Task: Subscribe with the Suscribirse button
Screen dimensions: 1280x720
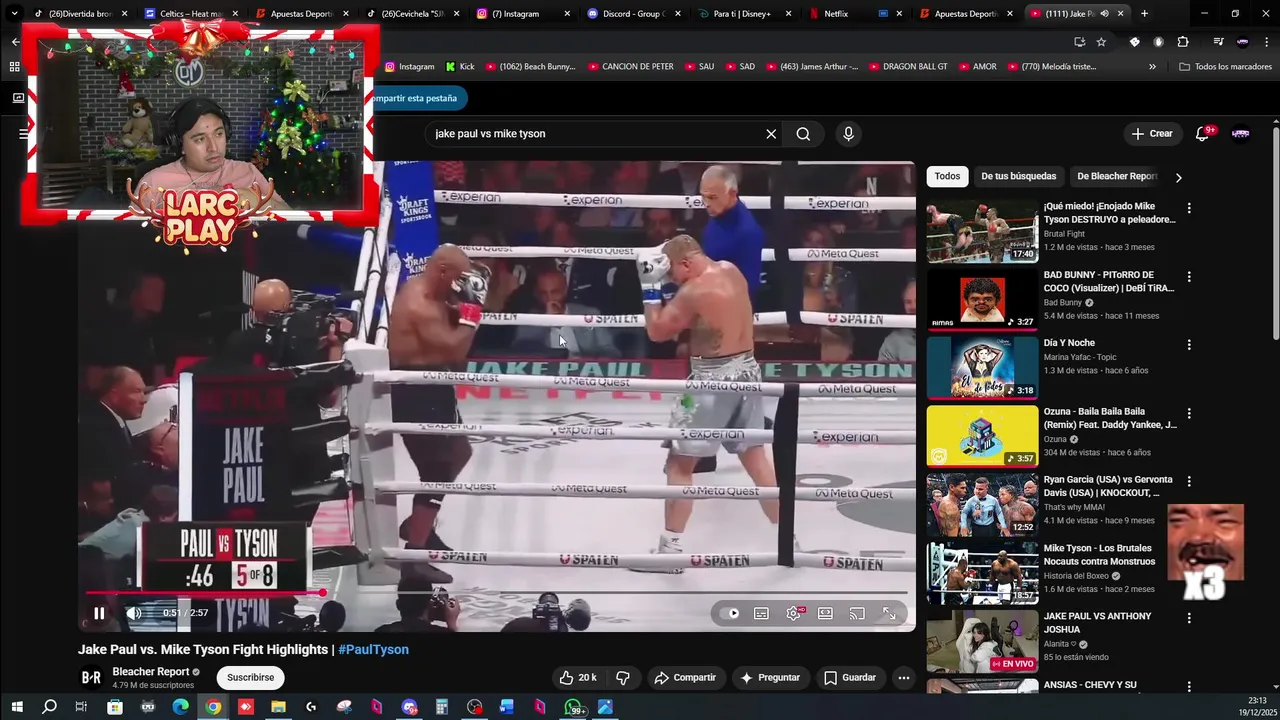Action: click(x=250, y=677)
